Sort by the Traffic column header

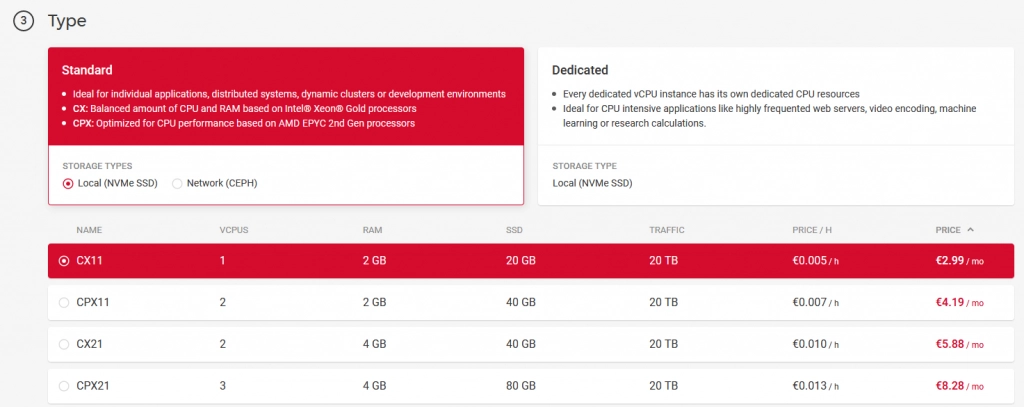tap(666, 230)
